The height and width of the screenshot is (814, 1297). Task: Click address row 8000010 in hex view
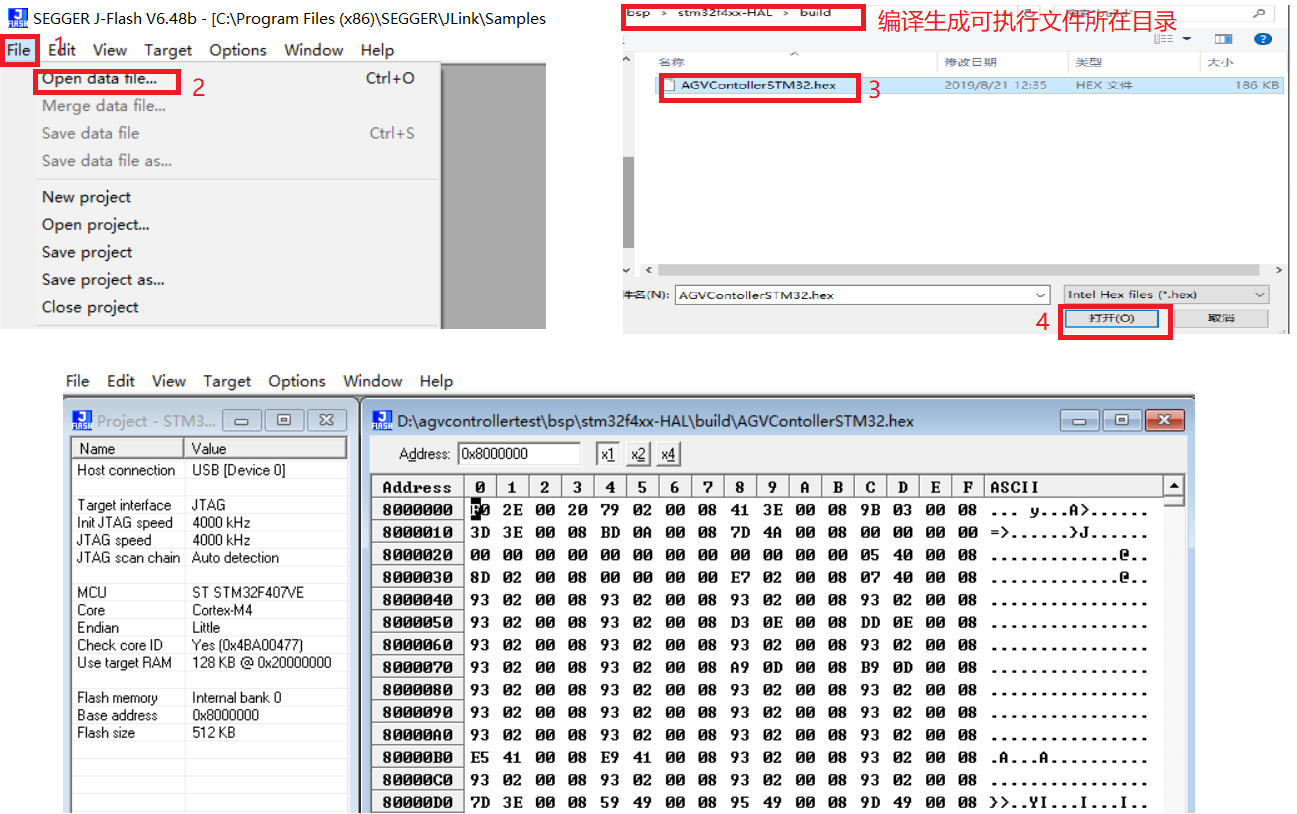click(418, 532)
